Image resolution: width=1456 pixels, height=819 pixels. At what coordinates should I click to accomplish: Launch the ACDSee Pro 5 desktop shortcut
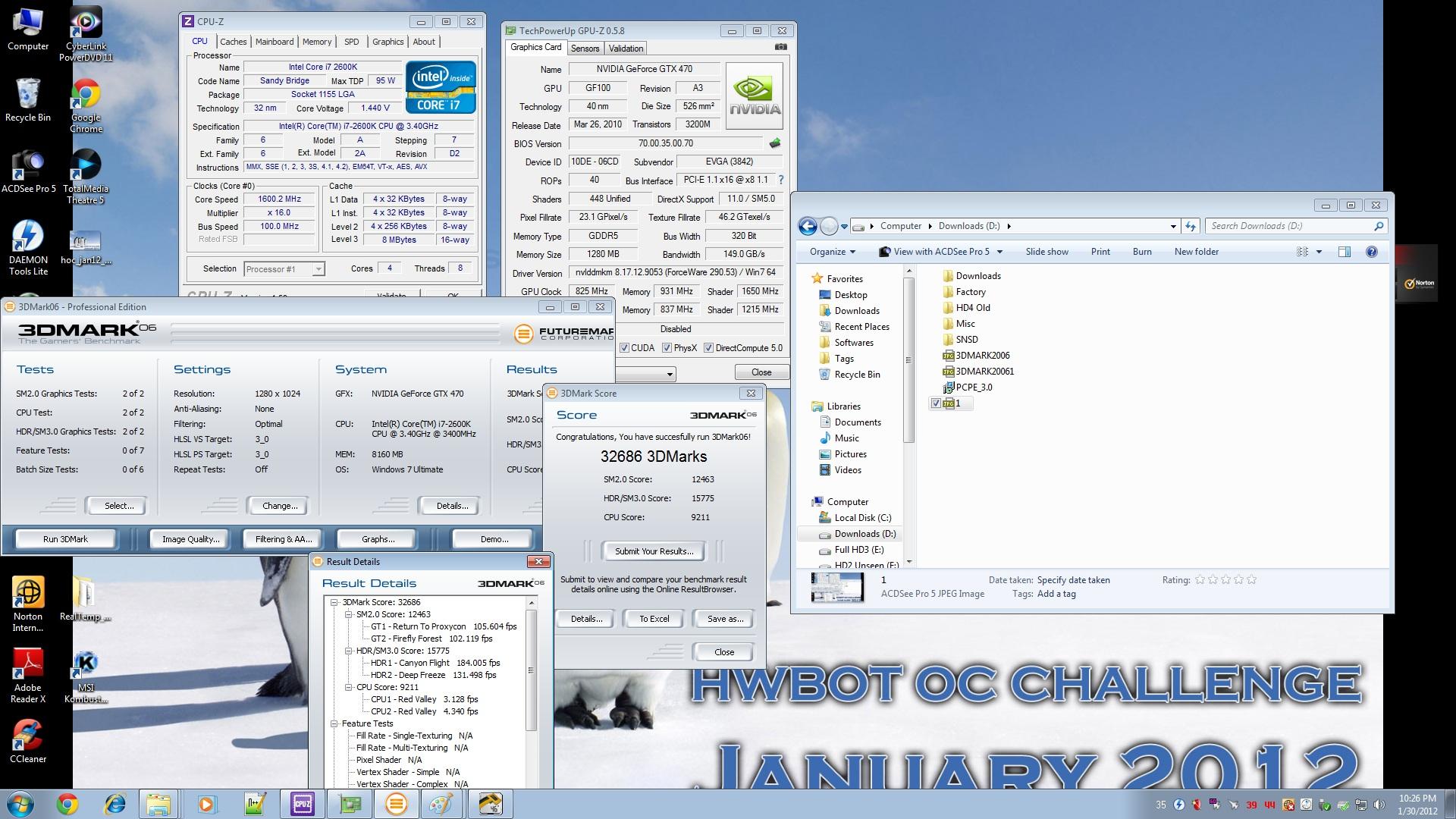click(x=28, y=171)
